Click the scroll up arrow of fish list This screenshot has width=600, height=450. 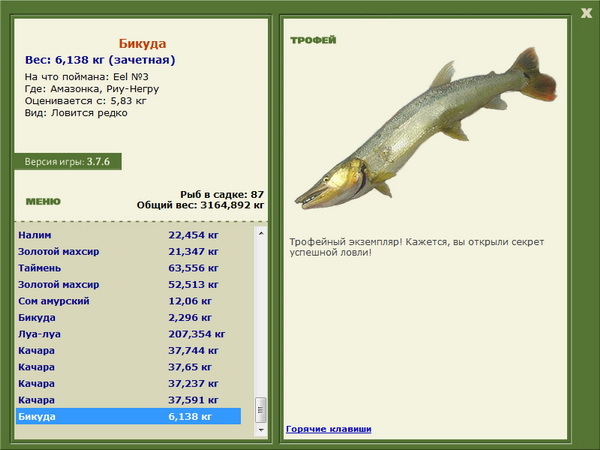[x=261, y=233]
